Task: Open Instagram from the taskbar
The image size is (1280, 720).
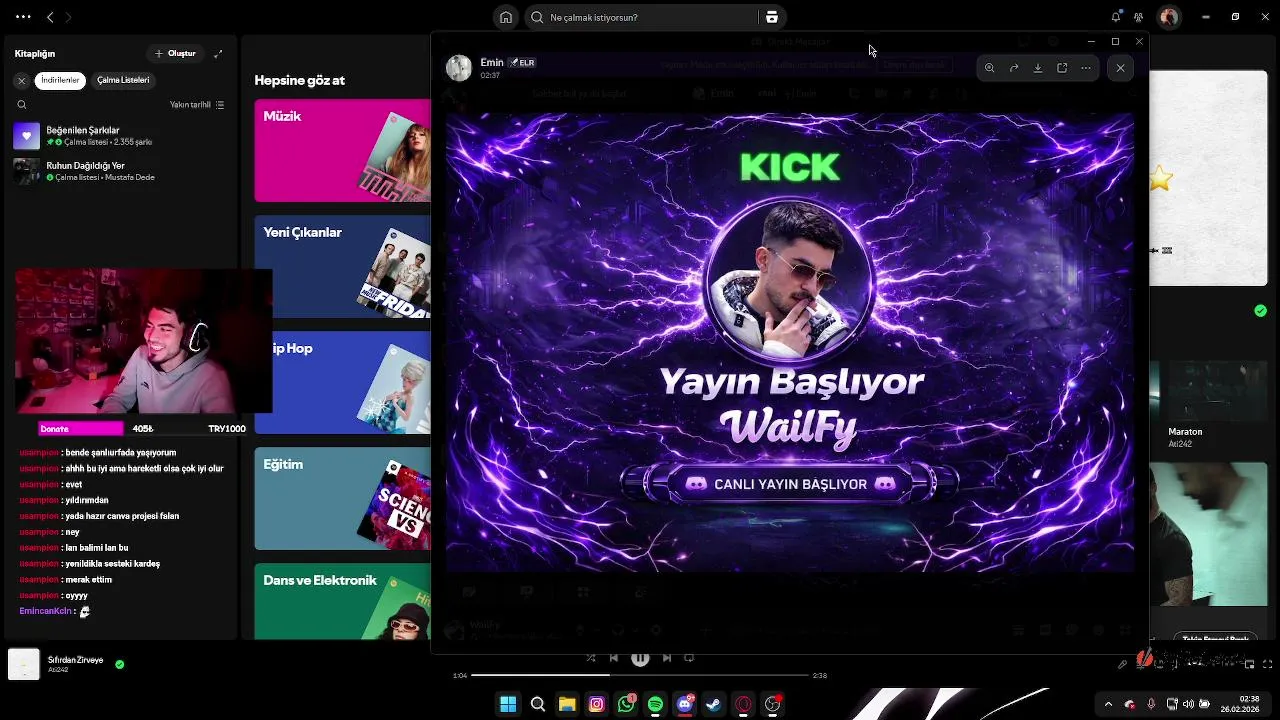Action: pyautogui.click(x=597, y=704)
